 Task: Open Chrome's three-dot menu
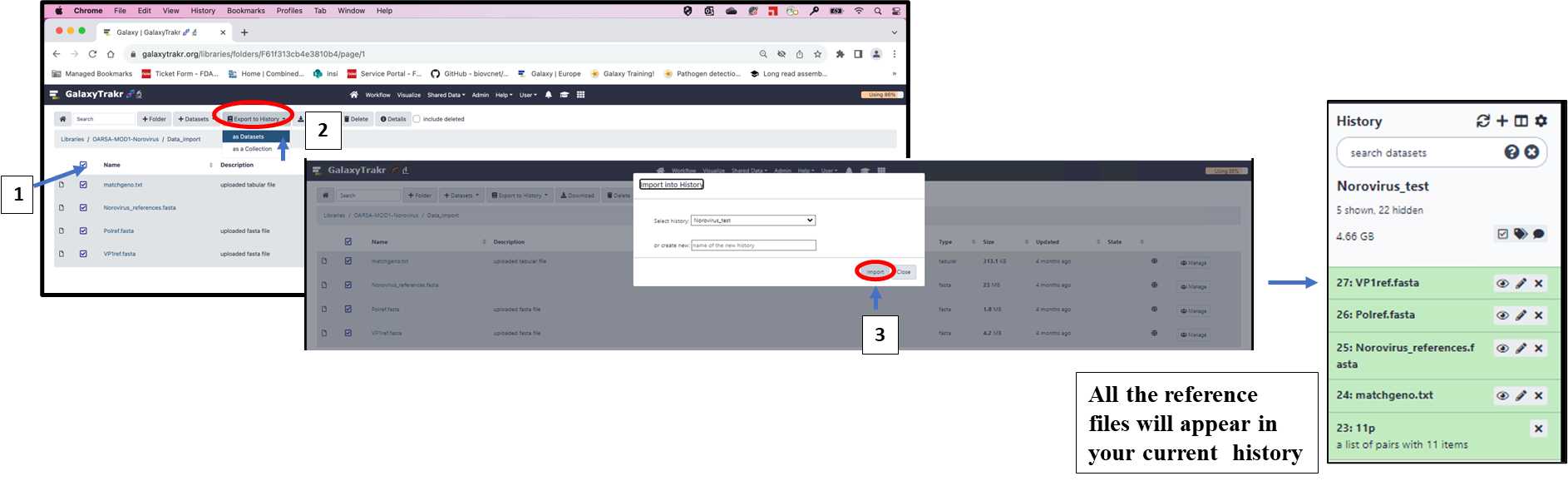click(895, 54)
